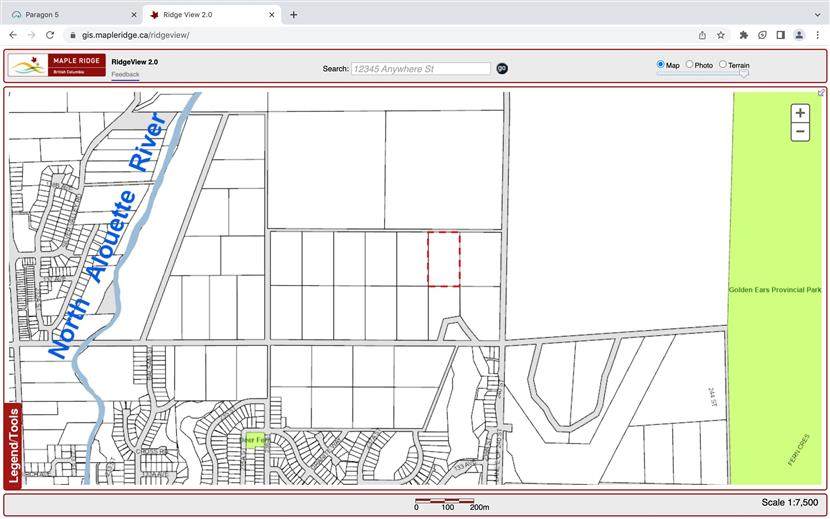
Task: Click the address search input field
Action: click(420, 68)
